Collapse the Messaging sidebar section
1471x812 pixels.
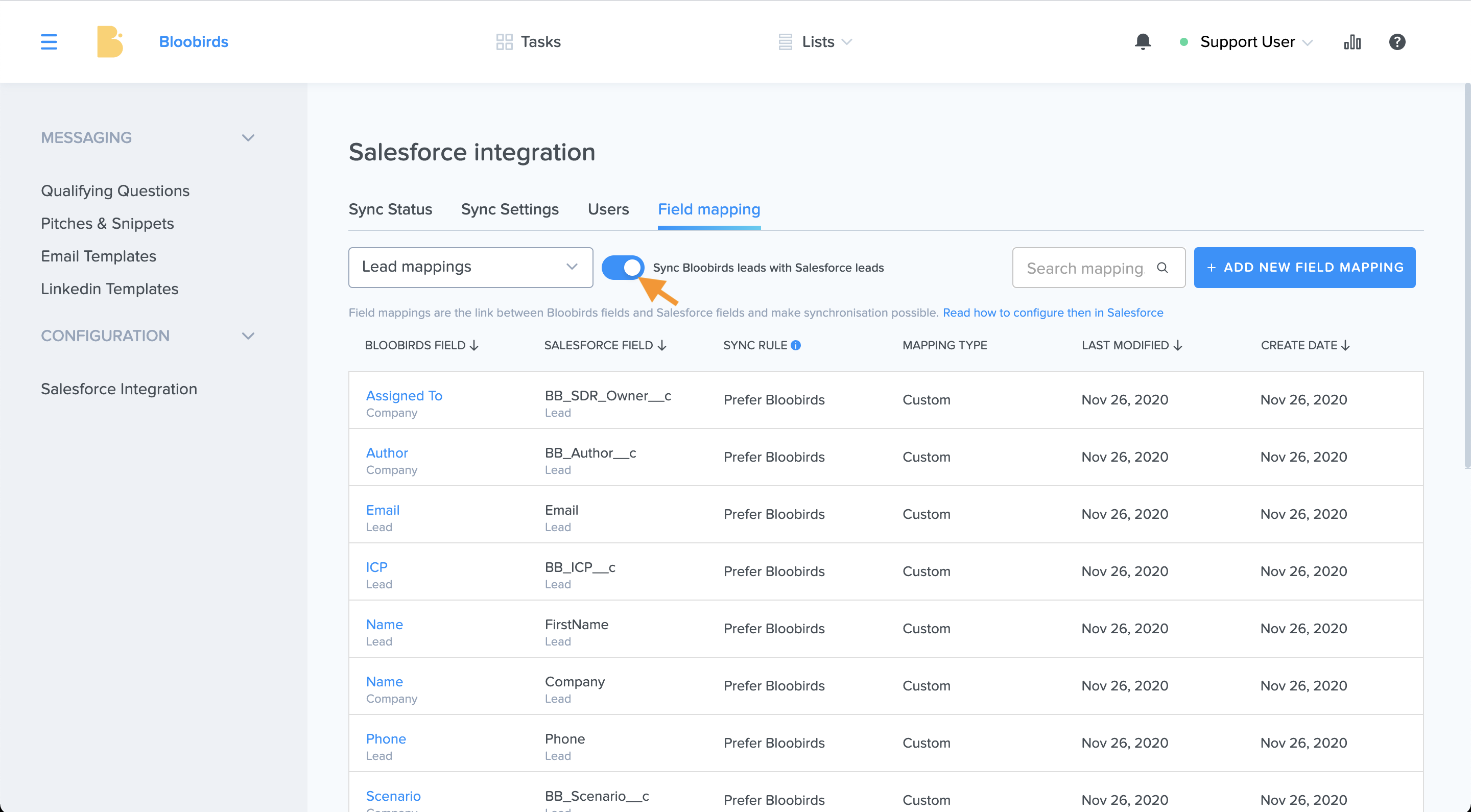click(x=248, y=137)
